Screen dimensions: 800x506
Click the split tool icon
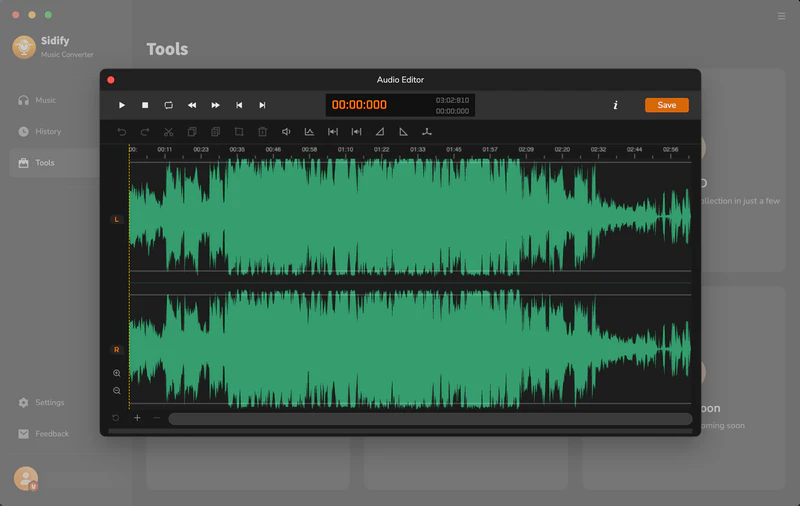click(427, 132)
